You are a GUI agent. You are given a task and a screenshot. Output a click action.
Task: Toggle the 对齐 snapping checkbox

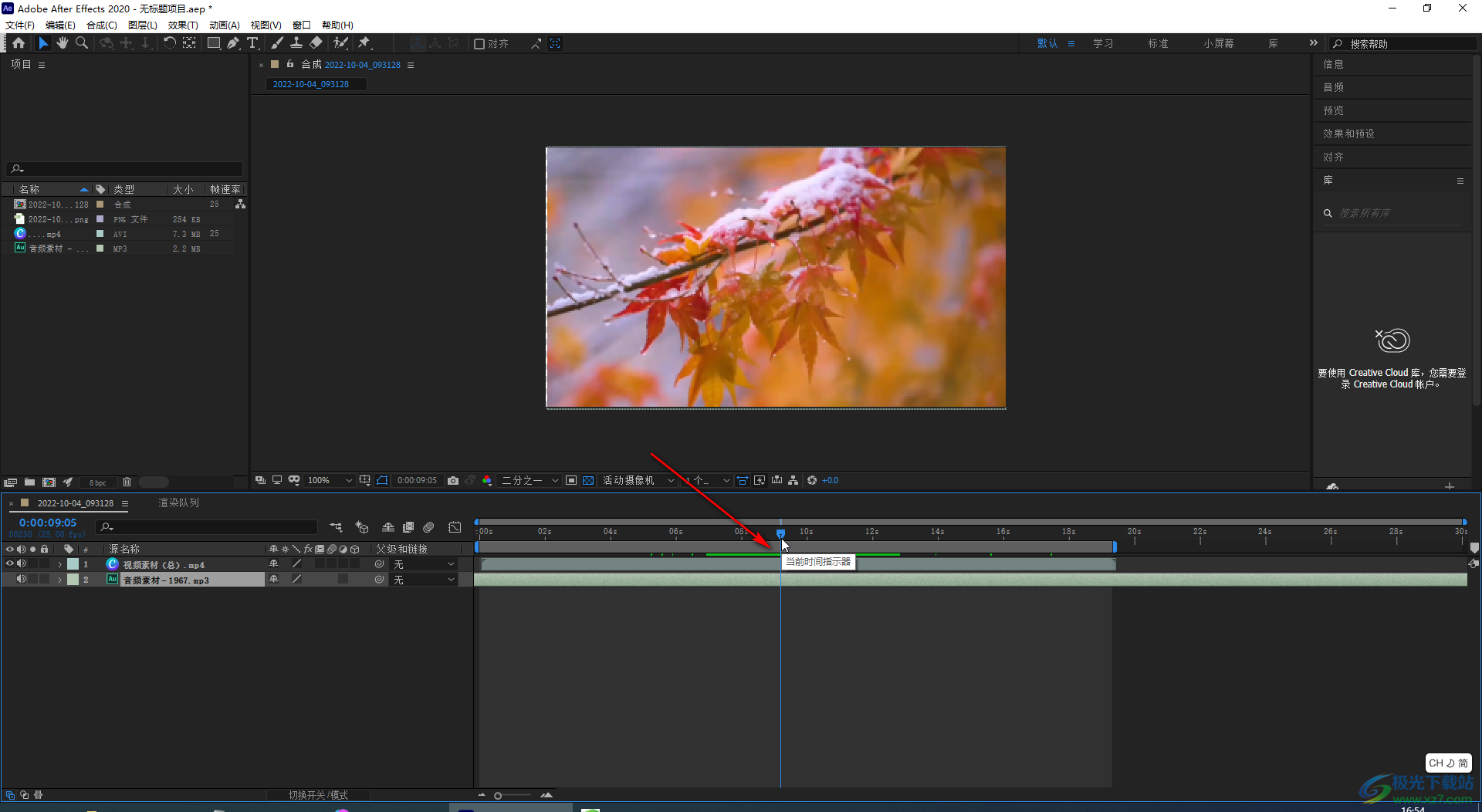(x=479, y=44)
